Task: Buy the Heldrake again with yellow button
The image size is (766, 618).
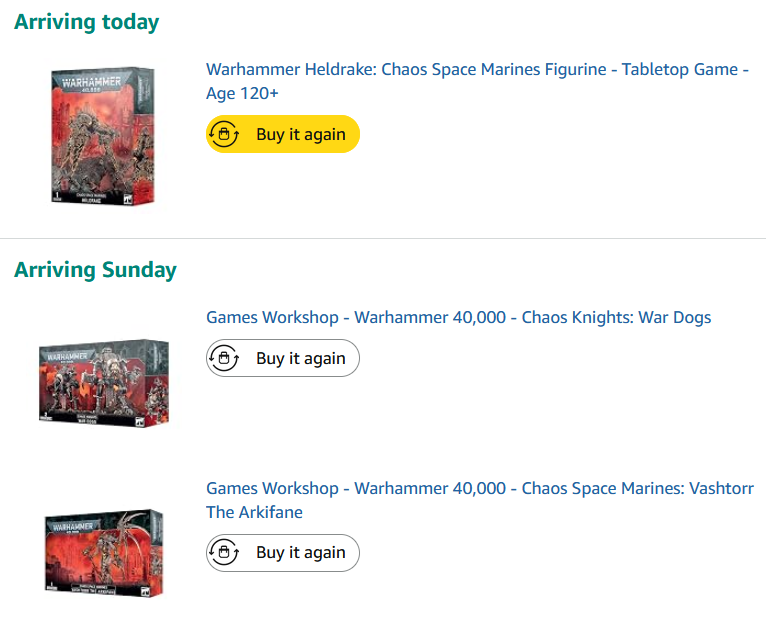Action: click(x=283, y=134)
